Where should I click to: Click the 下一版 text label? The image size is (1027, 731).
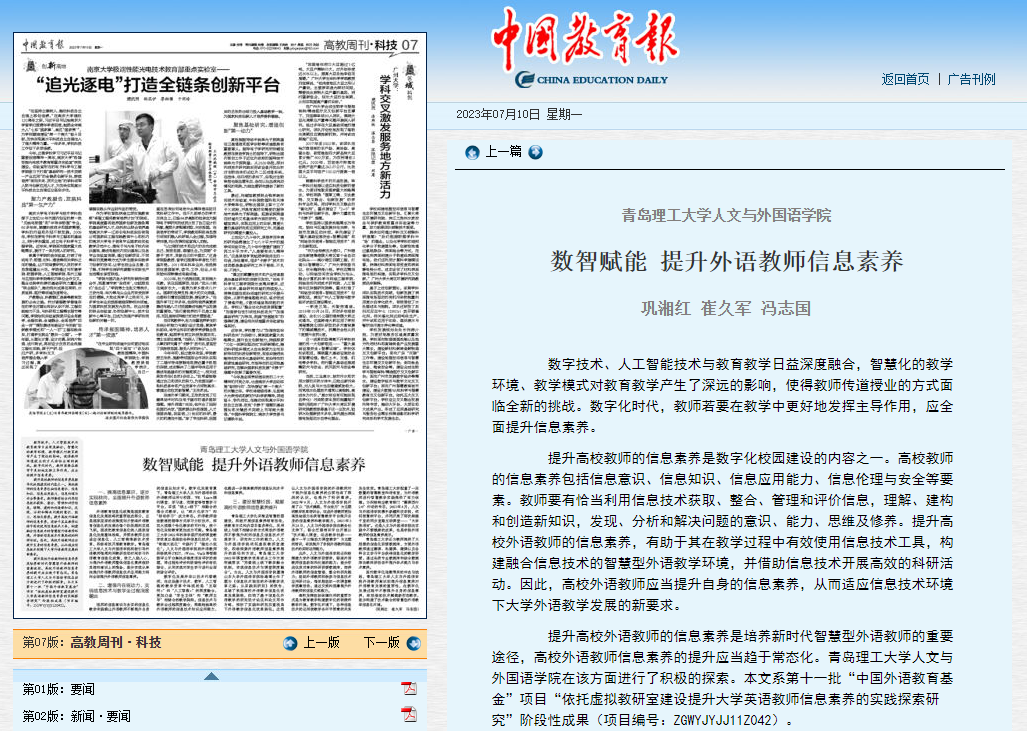pyautogui.click(x=381, y=643)
